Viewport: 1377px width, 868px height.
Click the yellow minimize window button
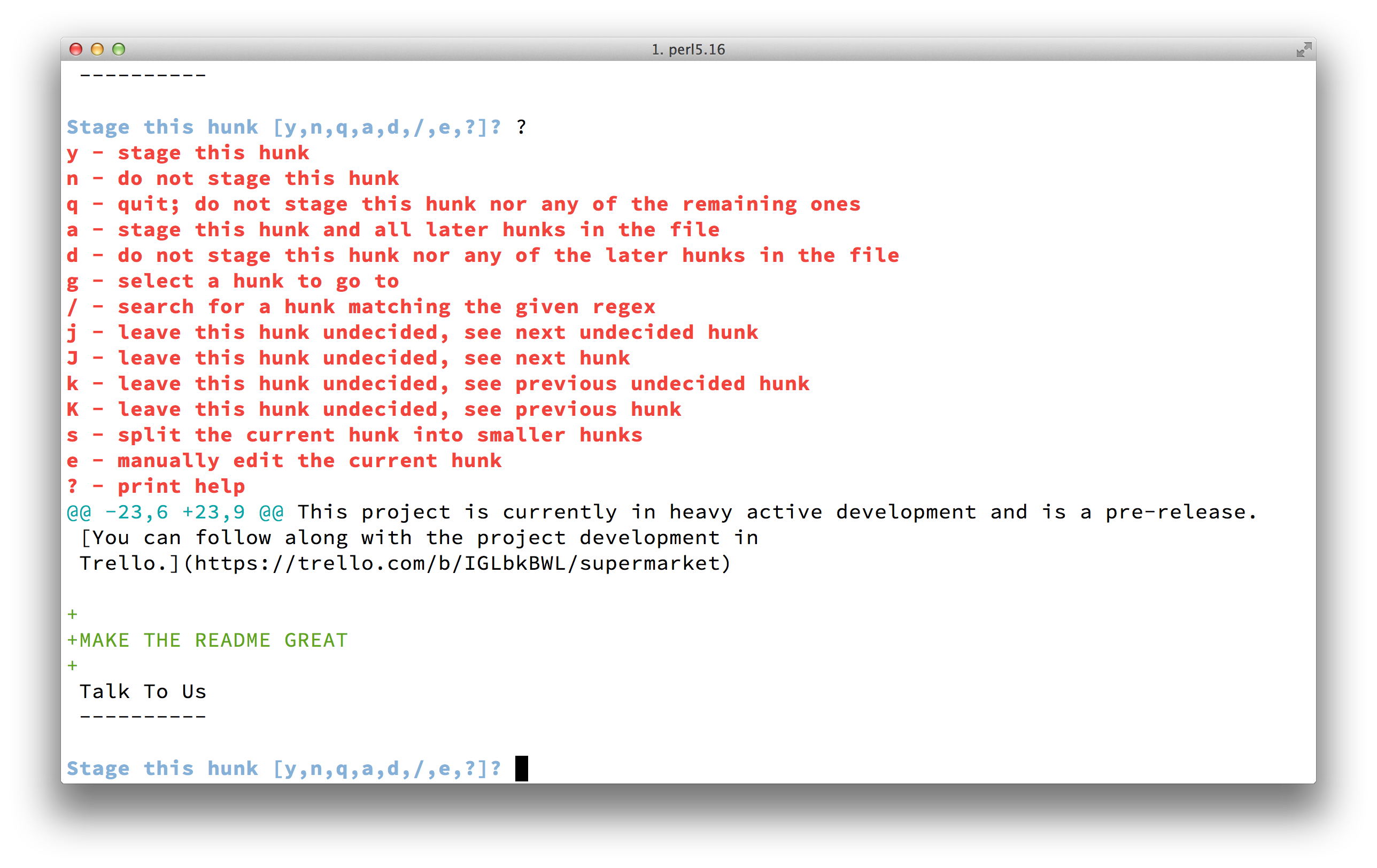[x=97, y=49]
